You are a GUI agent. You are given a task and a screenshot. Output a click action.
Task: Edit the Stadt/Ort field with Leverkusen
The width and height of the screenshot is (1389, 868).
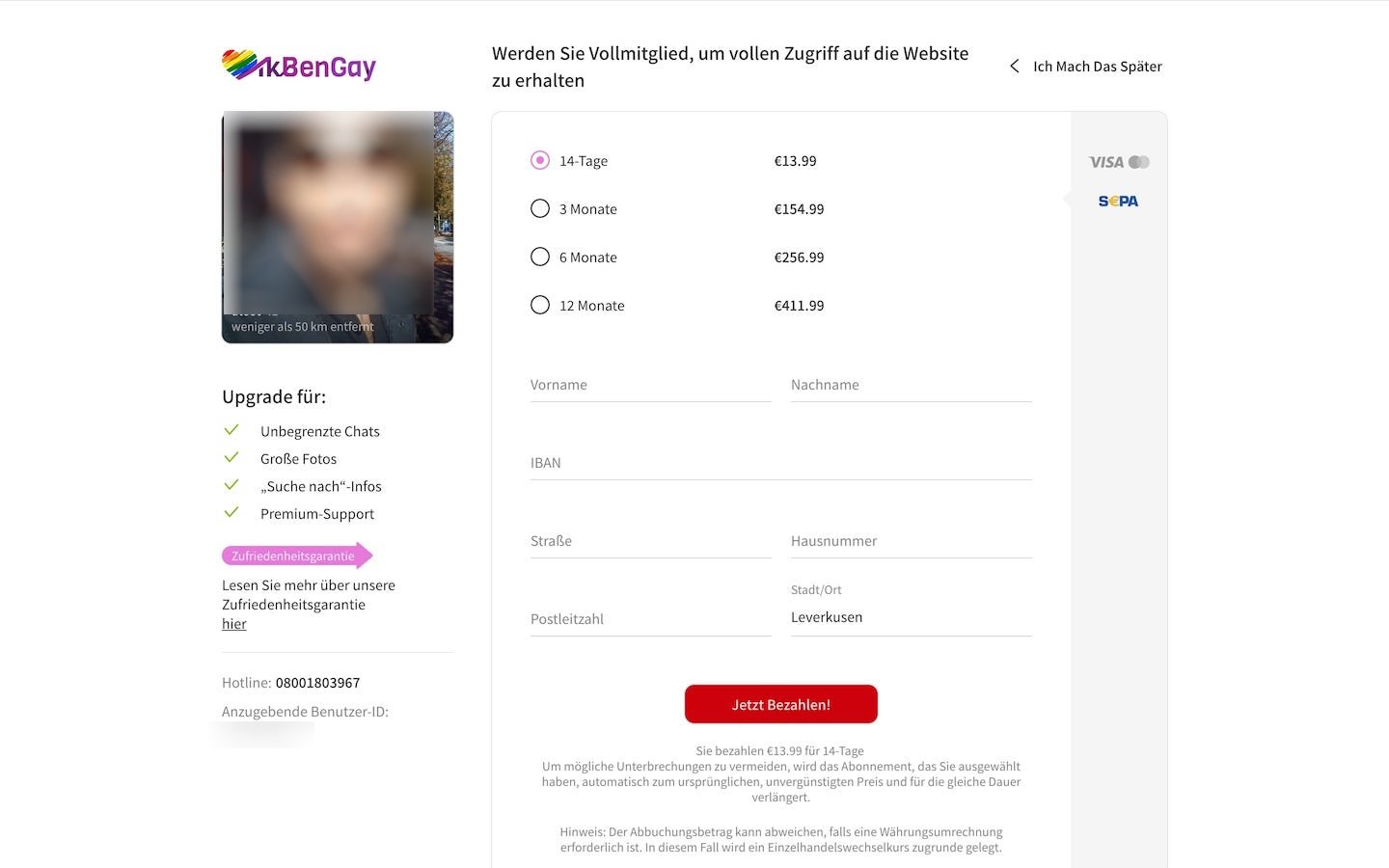tap(911, 617)
